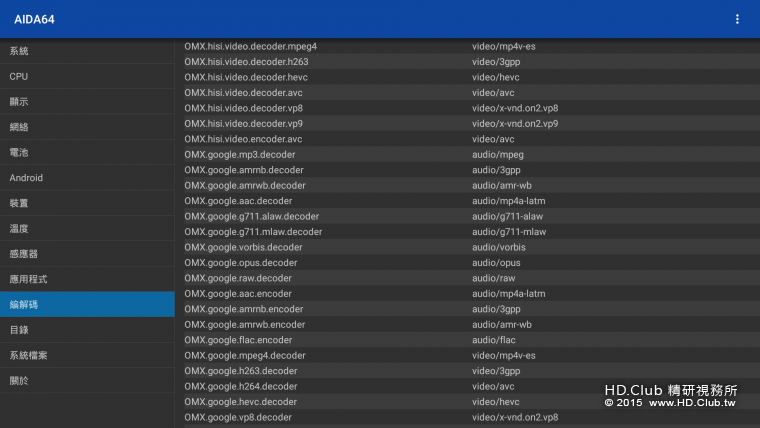Click the video/x-vnd.on2.vp9 value
This screenshot has width=760, height=428.
coord(515,124)
